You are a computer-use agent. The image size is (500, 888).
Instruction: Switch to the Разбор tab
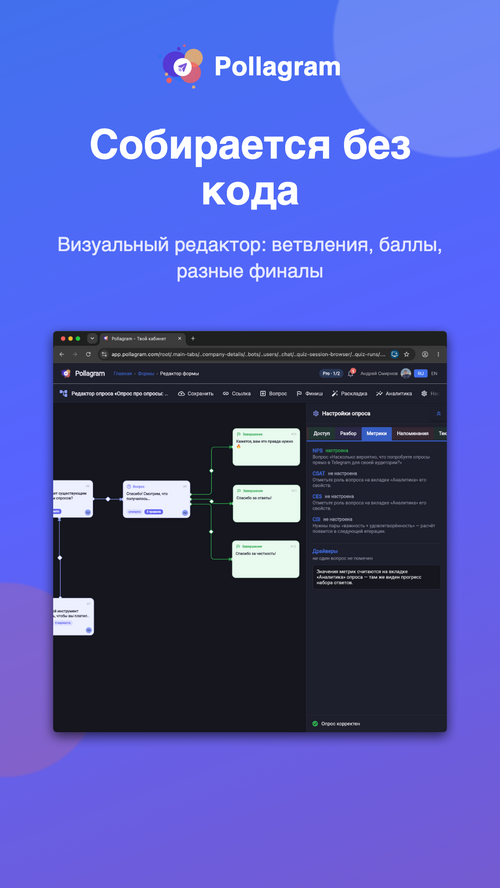[348, 433]
